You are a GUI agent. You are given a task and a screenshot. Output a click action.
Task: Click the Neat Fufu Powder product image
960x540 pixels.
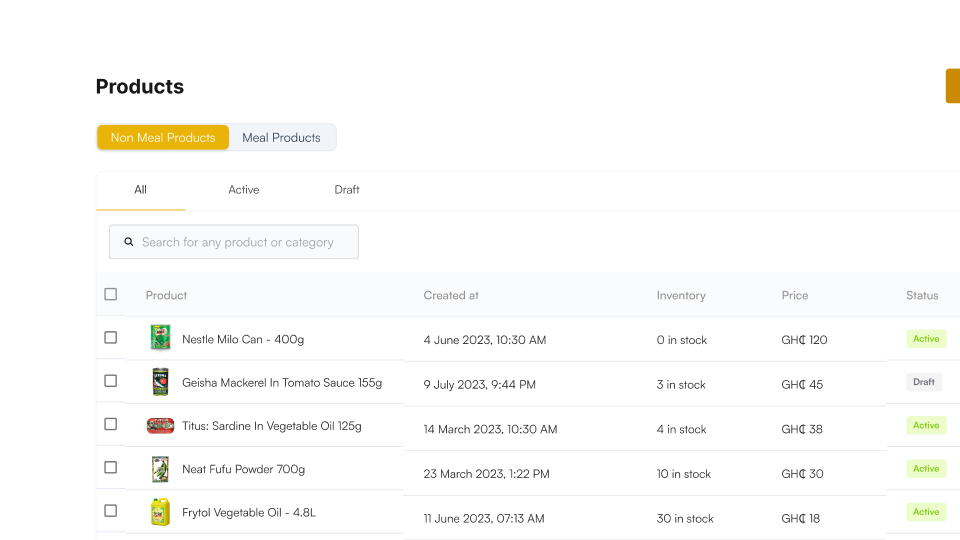160,469
